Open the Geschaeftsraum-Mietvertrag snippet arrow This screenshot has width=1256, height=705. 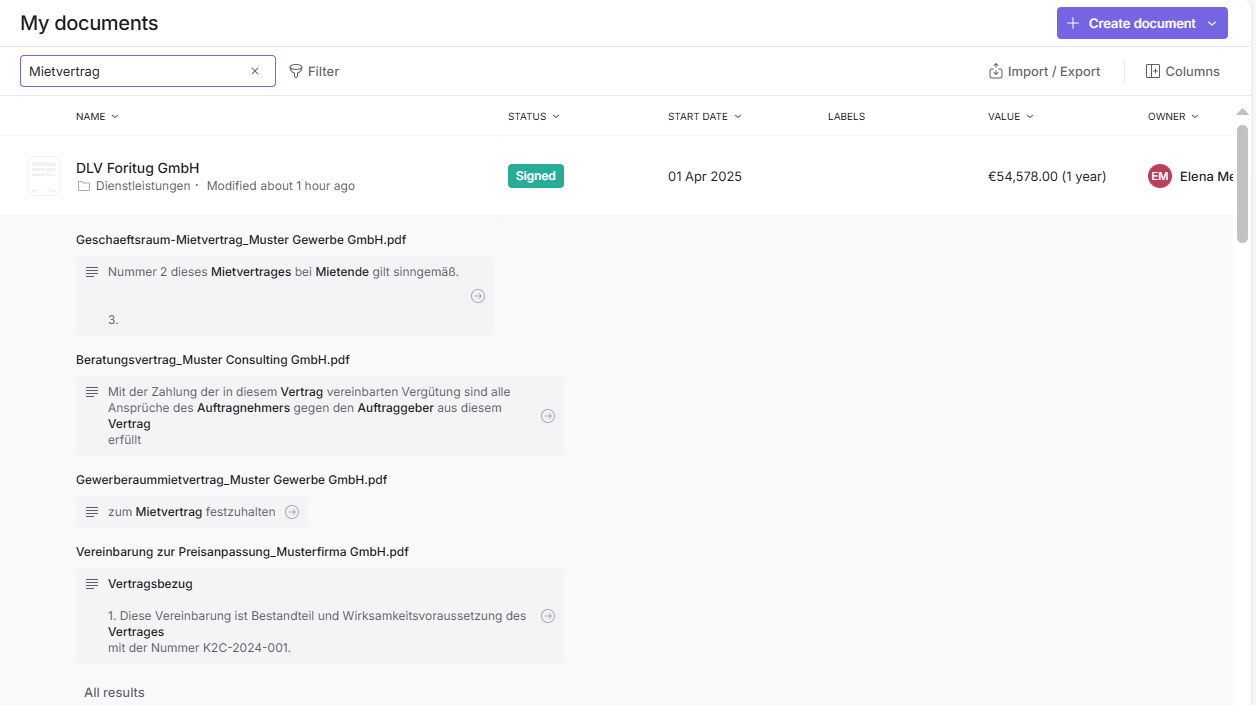pyautogui.click(x=478, y=296)
